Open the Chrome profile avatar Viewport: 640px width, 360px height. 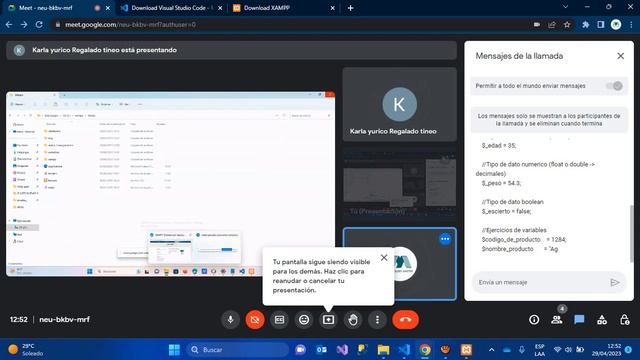pyautogui.click(x=616, y=24)
